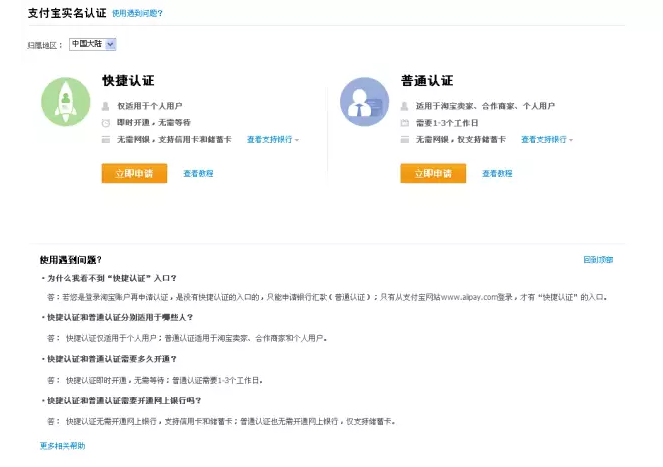Open the 归属地区 中国大陆 dropdown
Image resolution: width=663 pixels, height=467 pixels.
click(93, 44)
